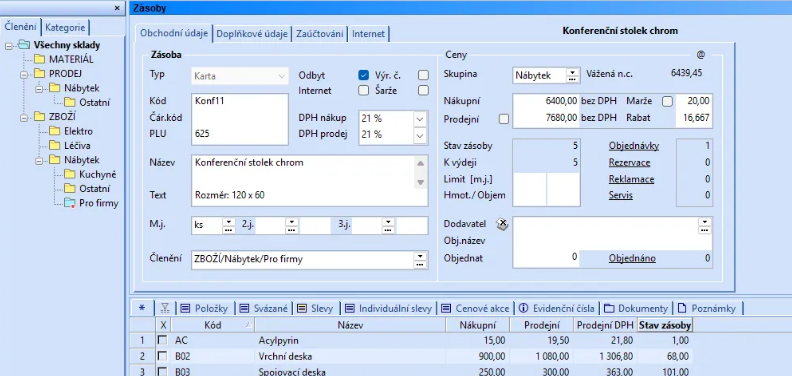Open the Rezervace link
This screenshot has height=376, width=792.
[x=629, y=163]
